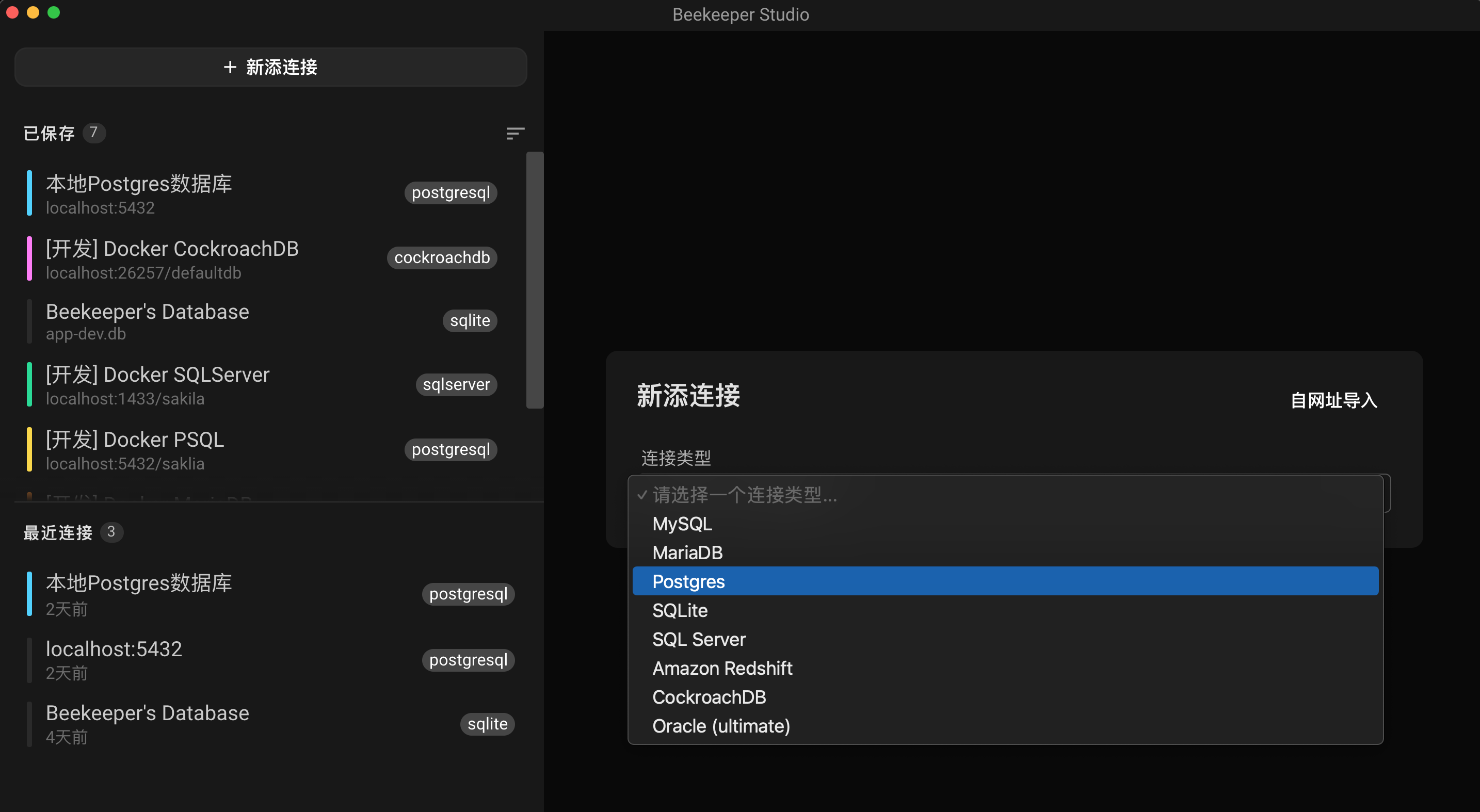Screen dimensions: 1480x812
Task: Click the 自网址导入 import link
Action: click(1333, 400)
